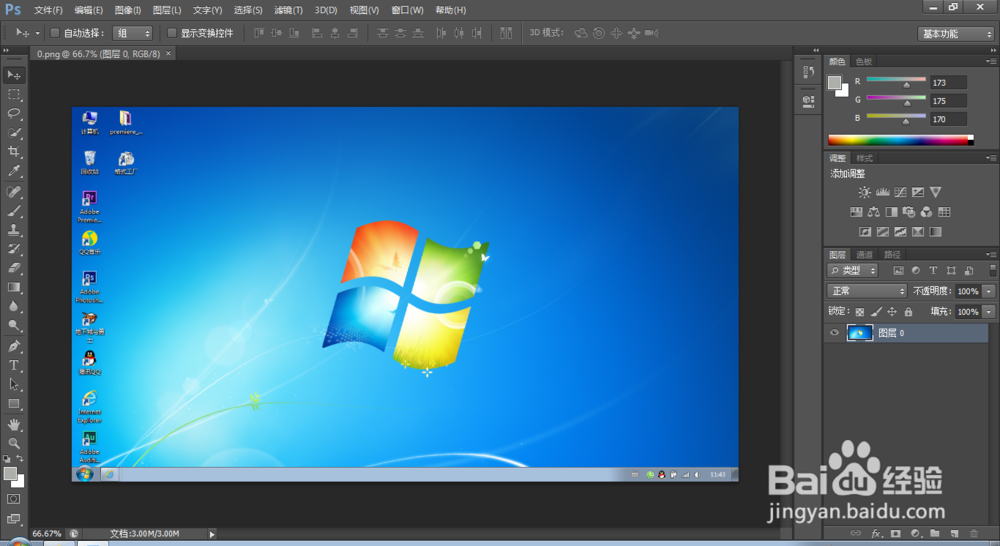Enable the 自动选择 checkbox
The height and width of the screenshot is (546, 1000).
click(x=55, y=33)
